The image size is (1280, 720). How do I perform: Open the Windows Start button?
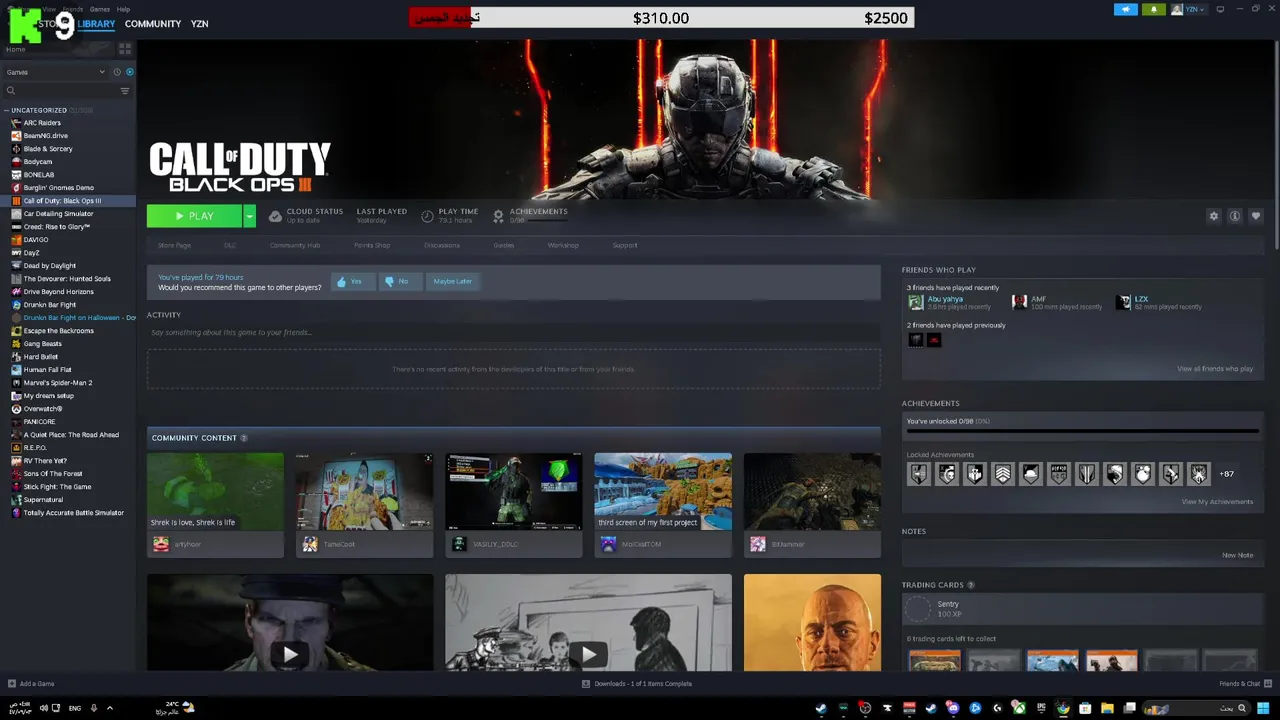click(x=1263, y=708)
